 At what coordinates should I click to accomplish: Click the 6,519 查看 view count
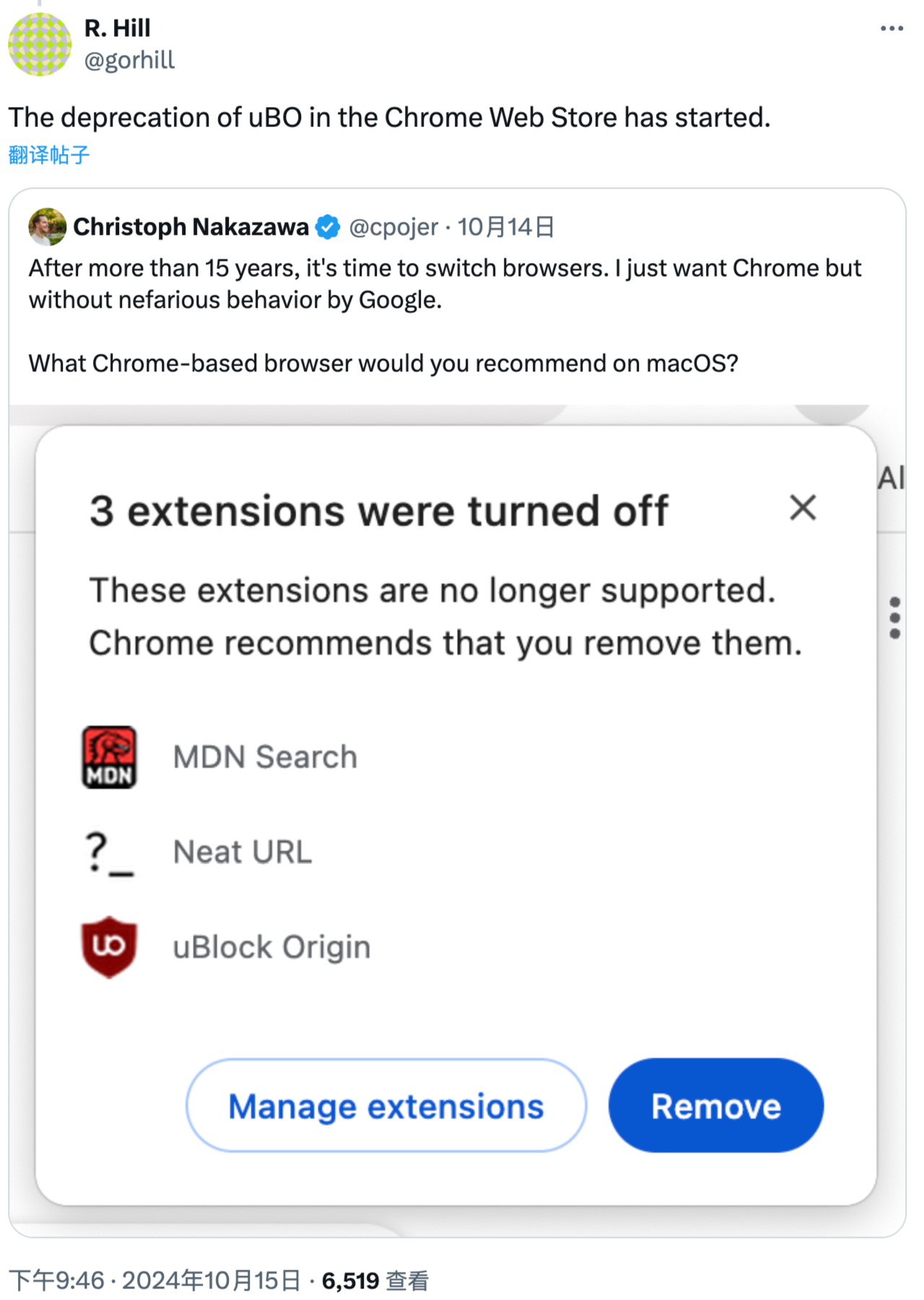375,1280
